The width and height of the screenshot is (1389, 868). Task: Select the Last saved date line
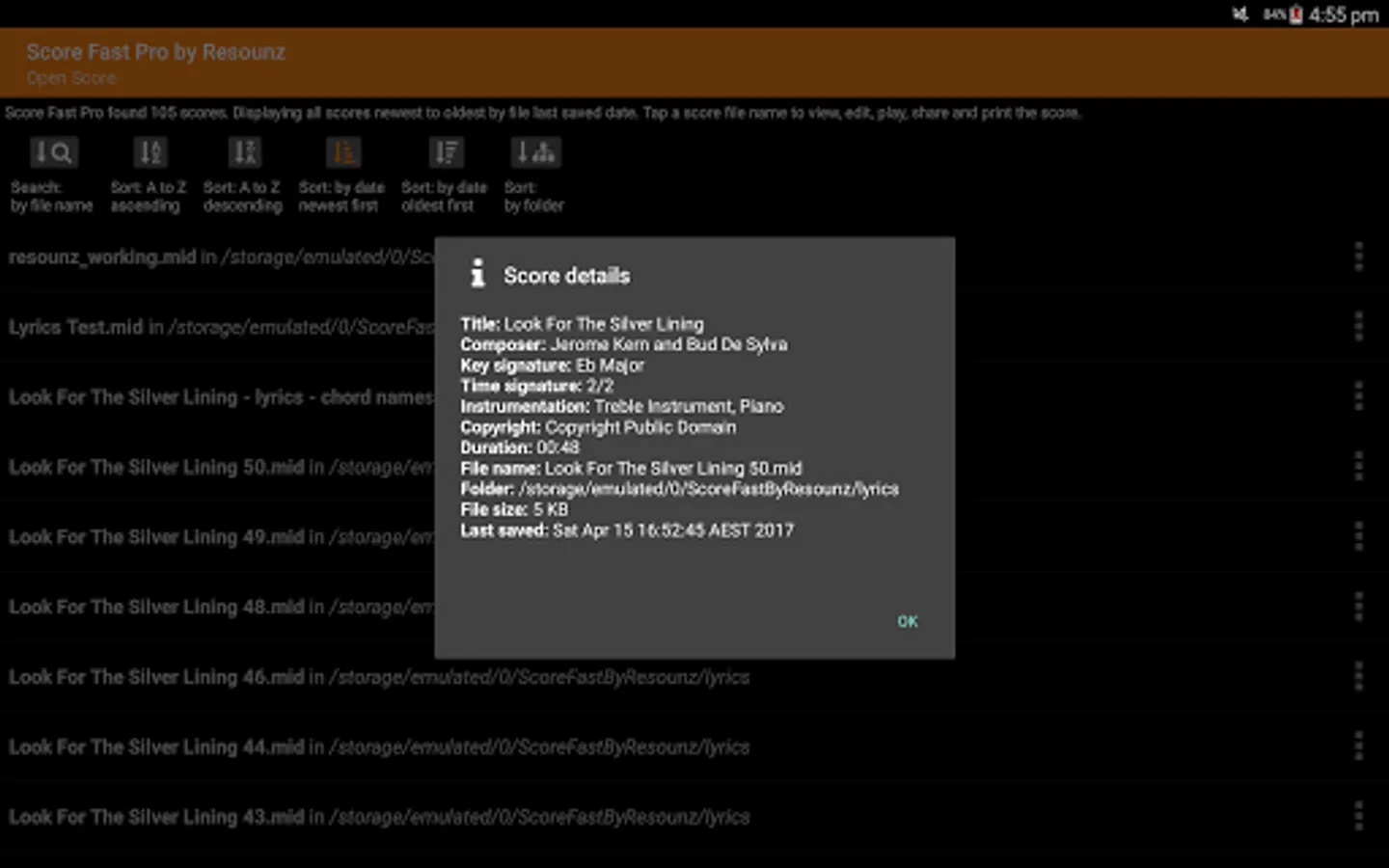[627, 530]
